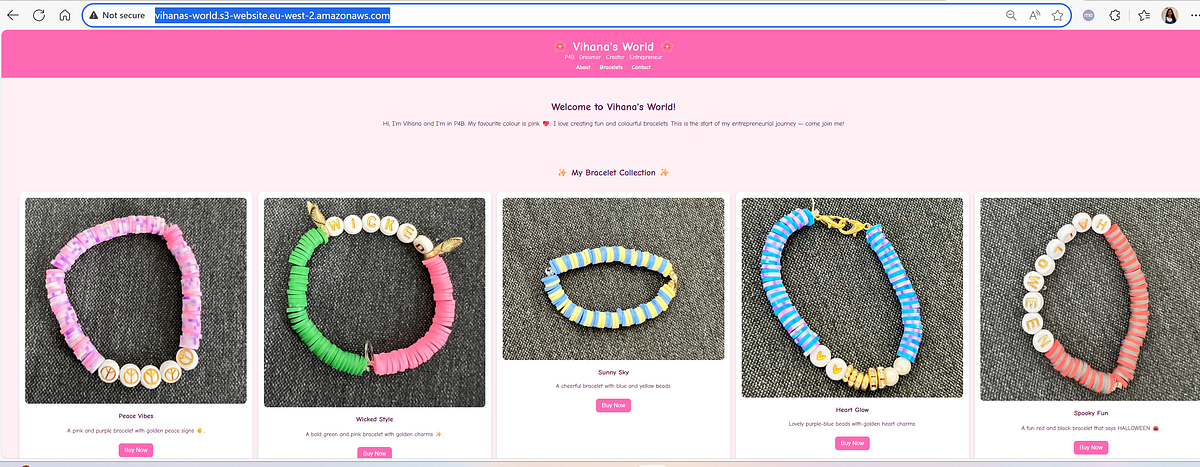View the Not secure site information
The image size is (1200, 467).
pyautogui.click(x=117, y=15)
